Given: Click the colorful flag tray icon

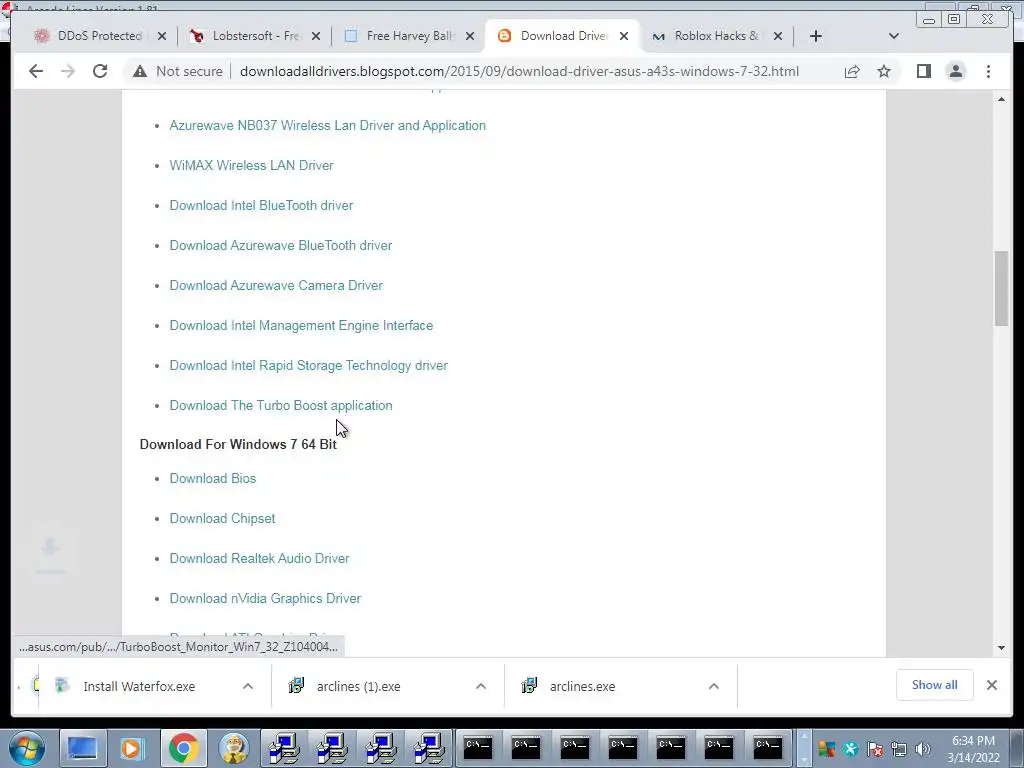Looking at the screenshot, I should pos(827,749).
